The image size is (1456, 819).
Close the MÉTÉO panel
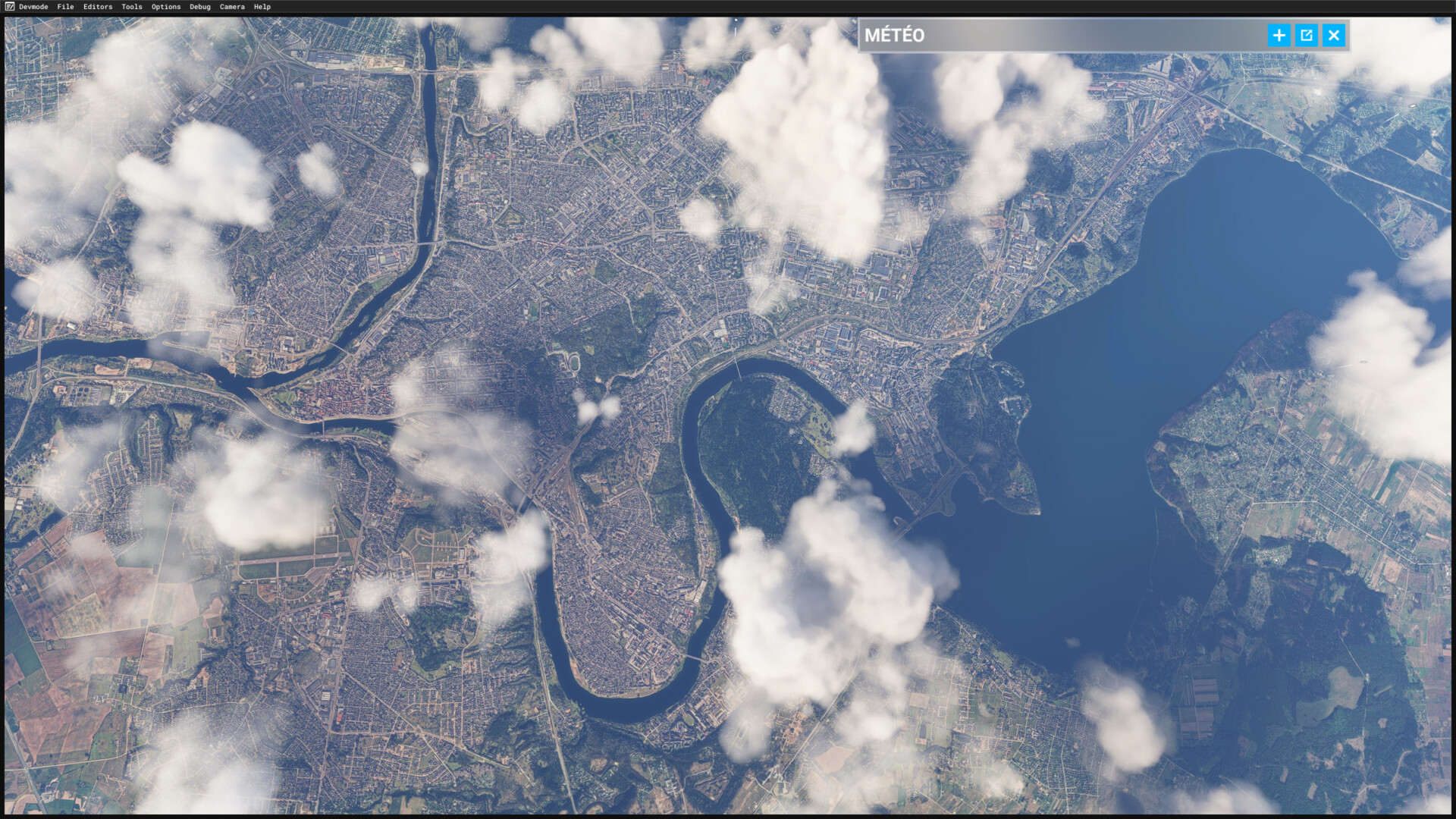click(x=1333, y=36)
